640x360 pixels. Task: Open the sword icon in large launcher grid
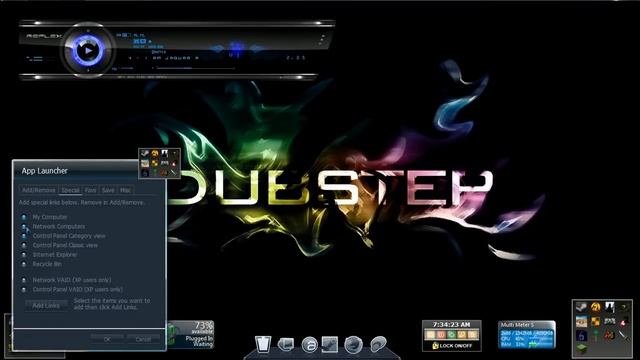click(x=623, y=336)
